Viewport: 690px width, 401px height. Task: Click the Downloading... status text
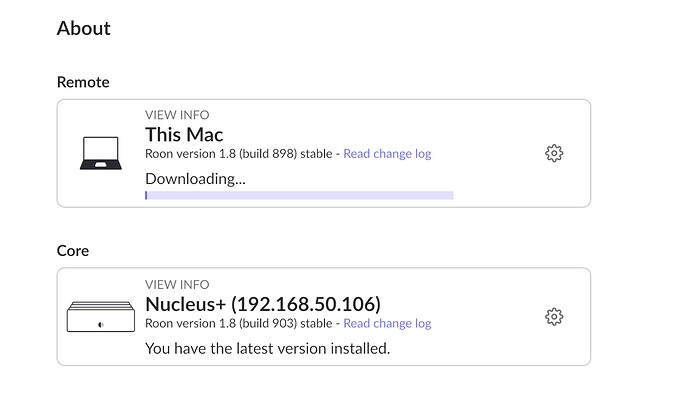[195, 179]
